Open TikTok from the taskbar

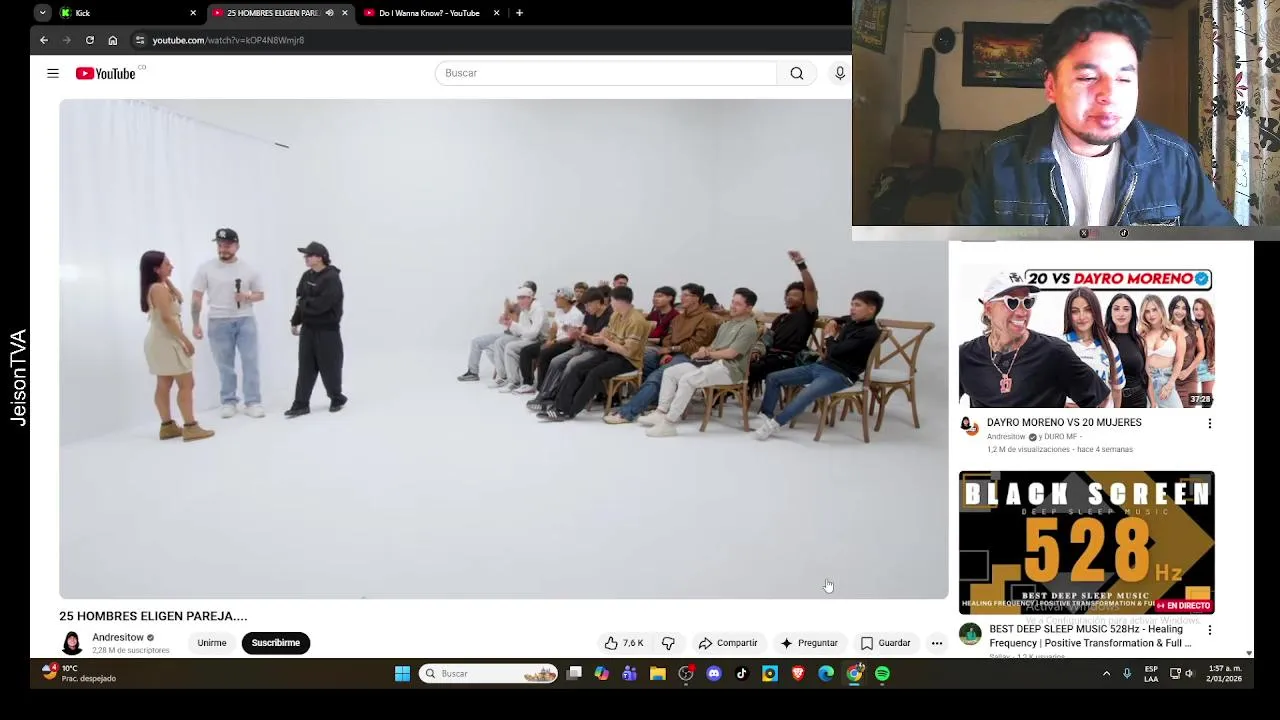(742, 674)
